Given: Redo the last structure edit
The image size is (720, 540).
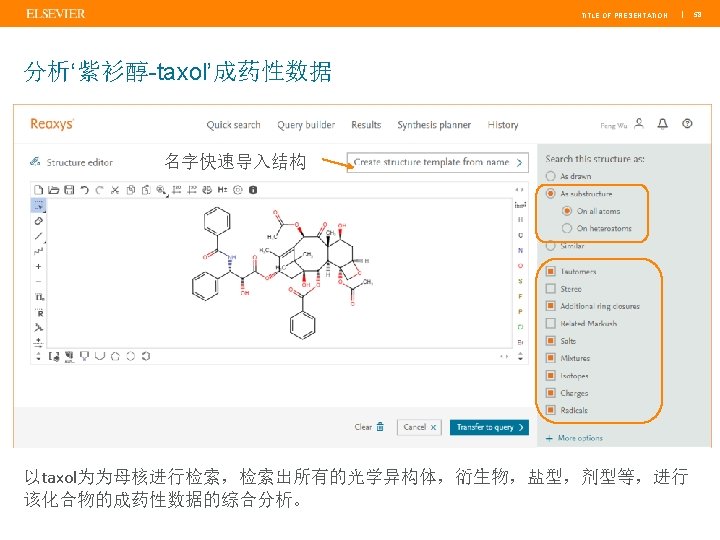Looking at the screenshot, I should point(100,190).
